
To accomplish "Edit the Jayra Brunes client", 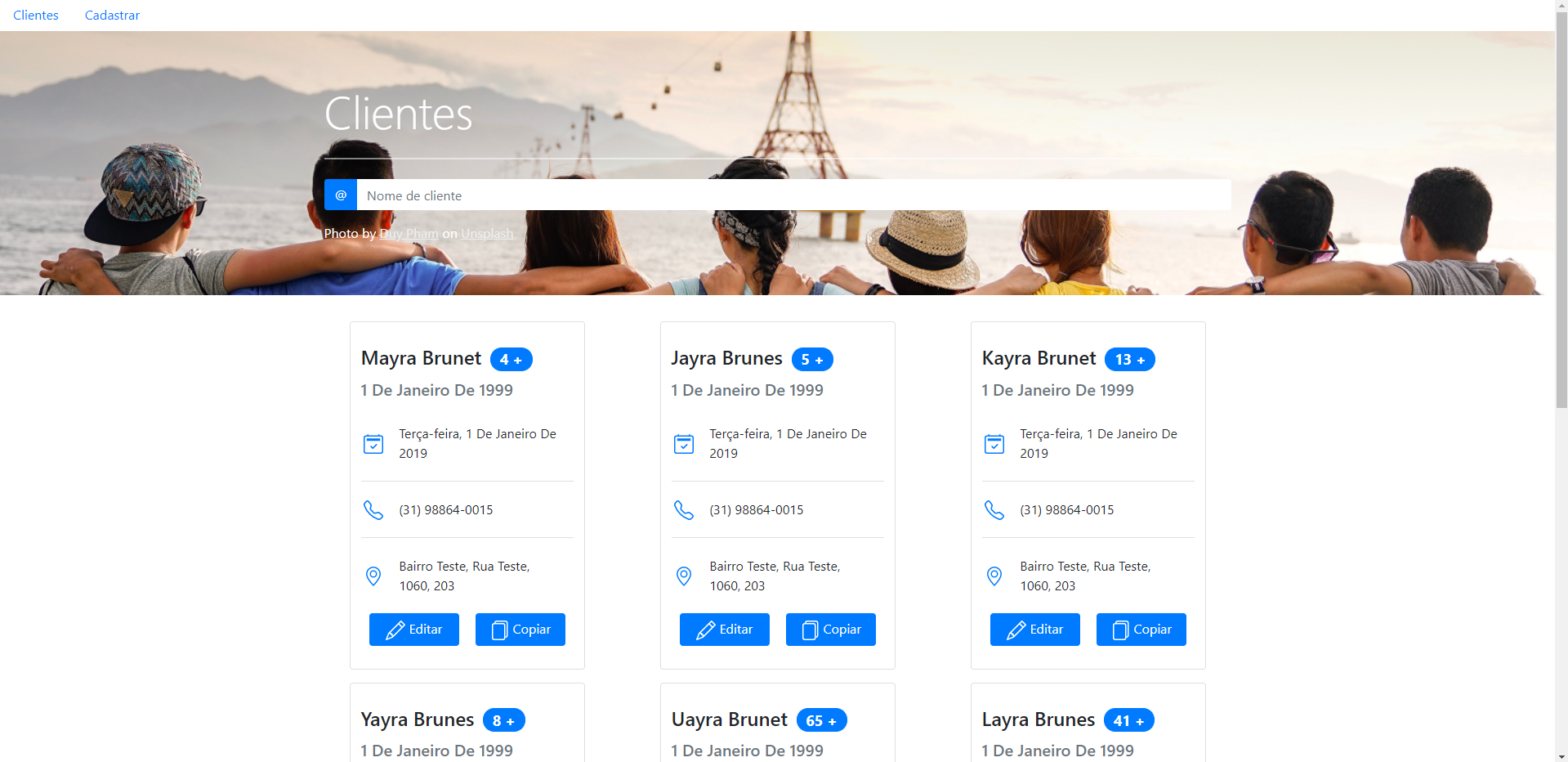I will [x=725, y=630].
